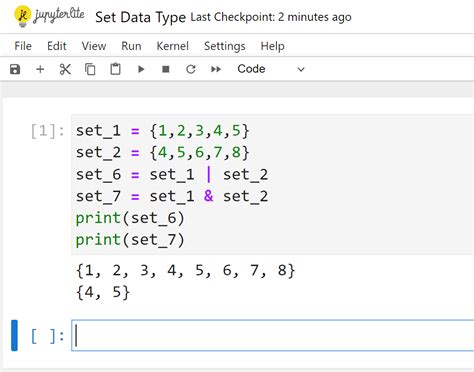Interrupt the kernel with the stop icon

(166, 69)
